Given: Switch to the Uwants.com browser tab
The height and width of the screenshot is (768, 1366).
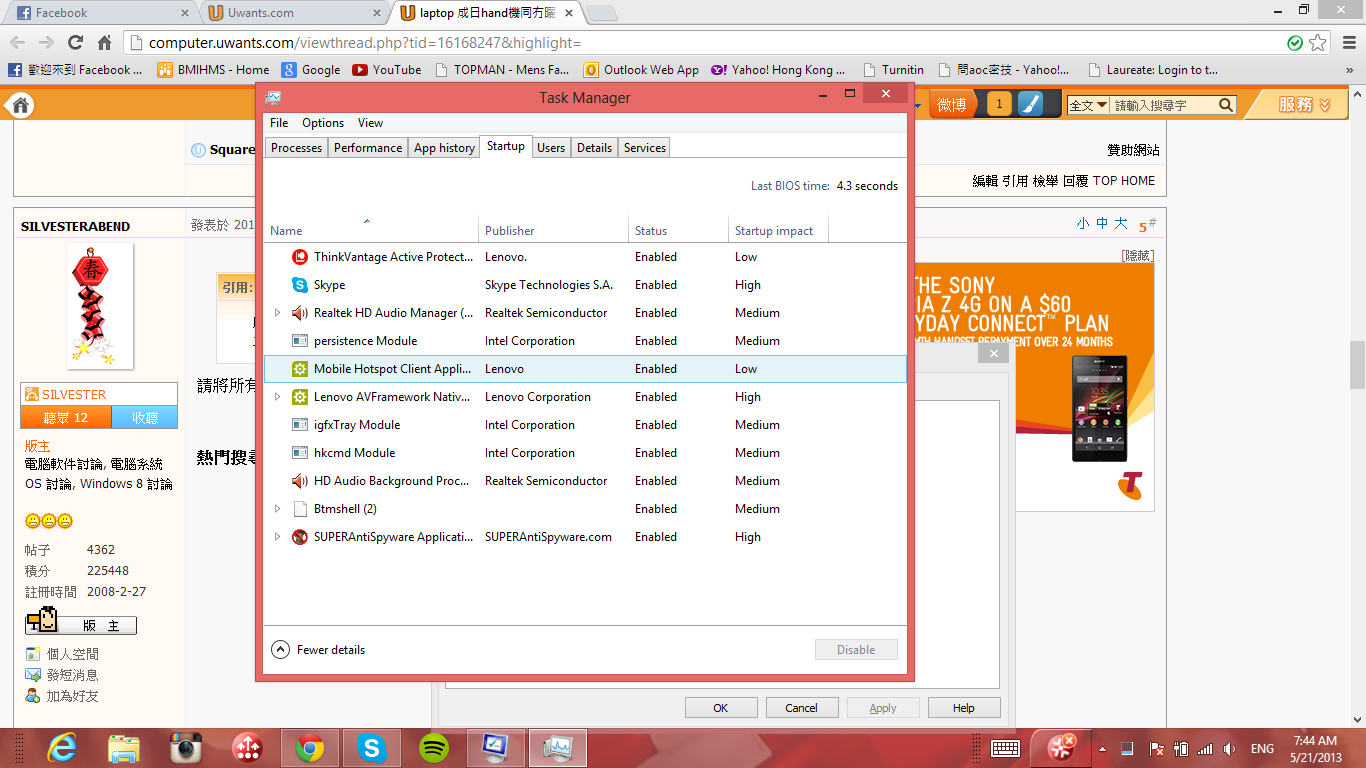Looking at the screenshot, I should click(x=295, y=13).
